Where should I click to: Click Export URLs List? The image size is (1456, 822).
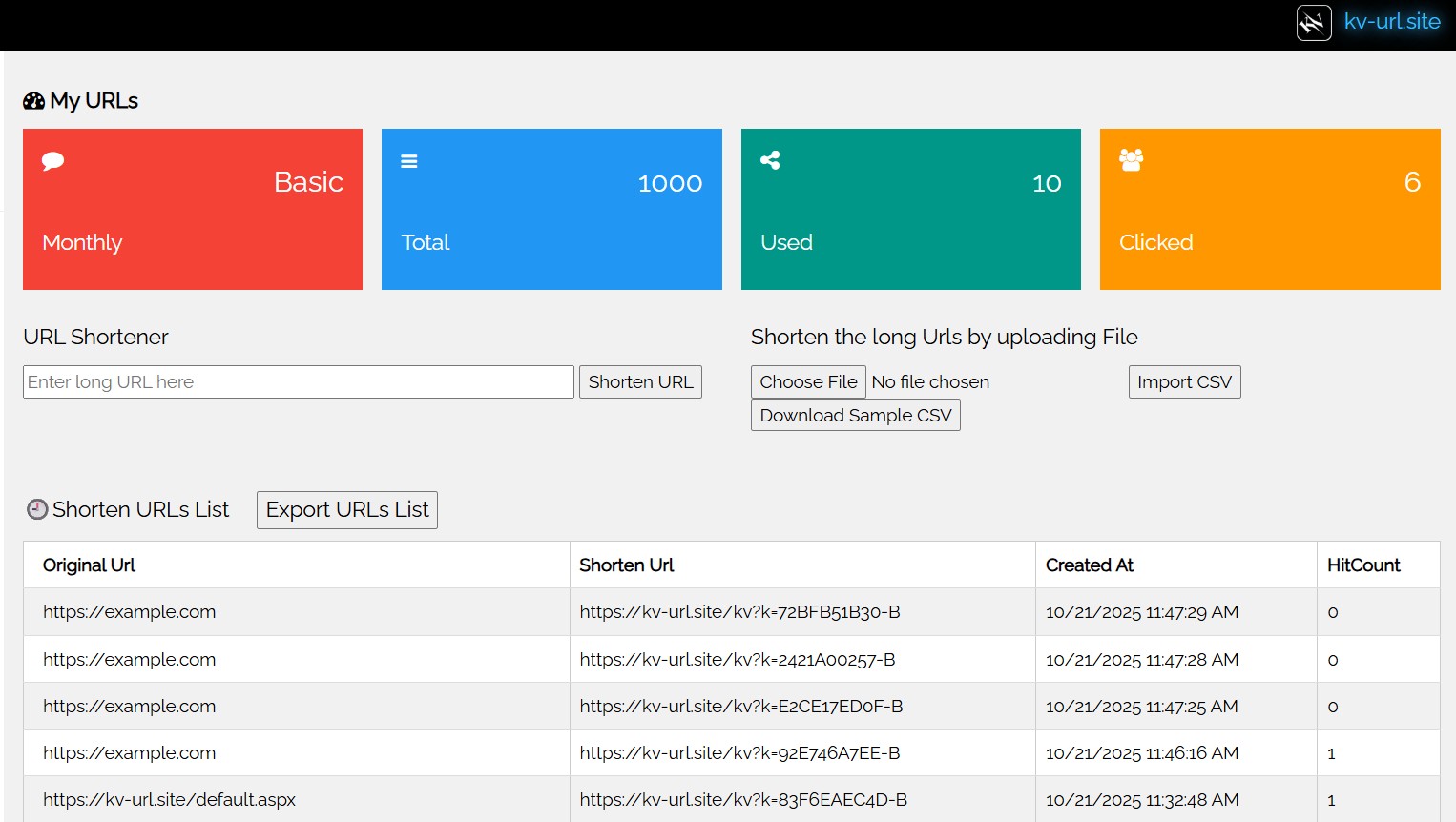[346, 509]
